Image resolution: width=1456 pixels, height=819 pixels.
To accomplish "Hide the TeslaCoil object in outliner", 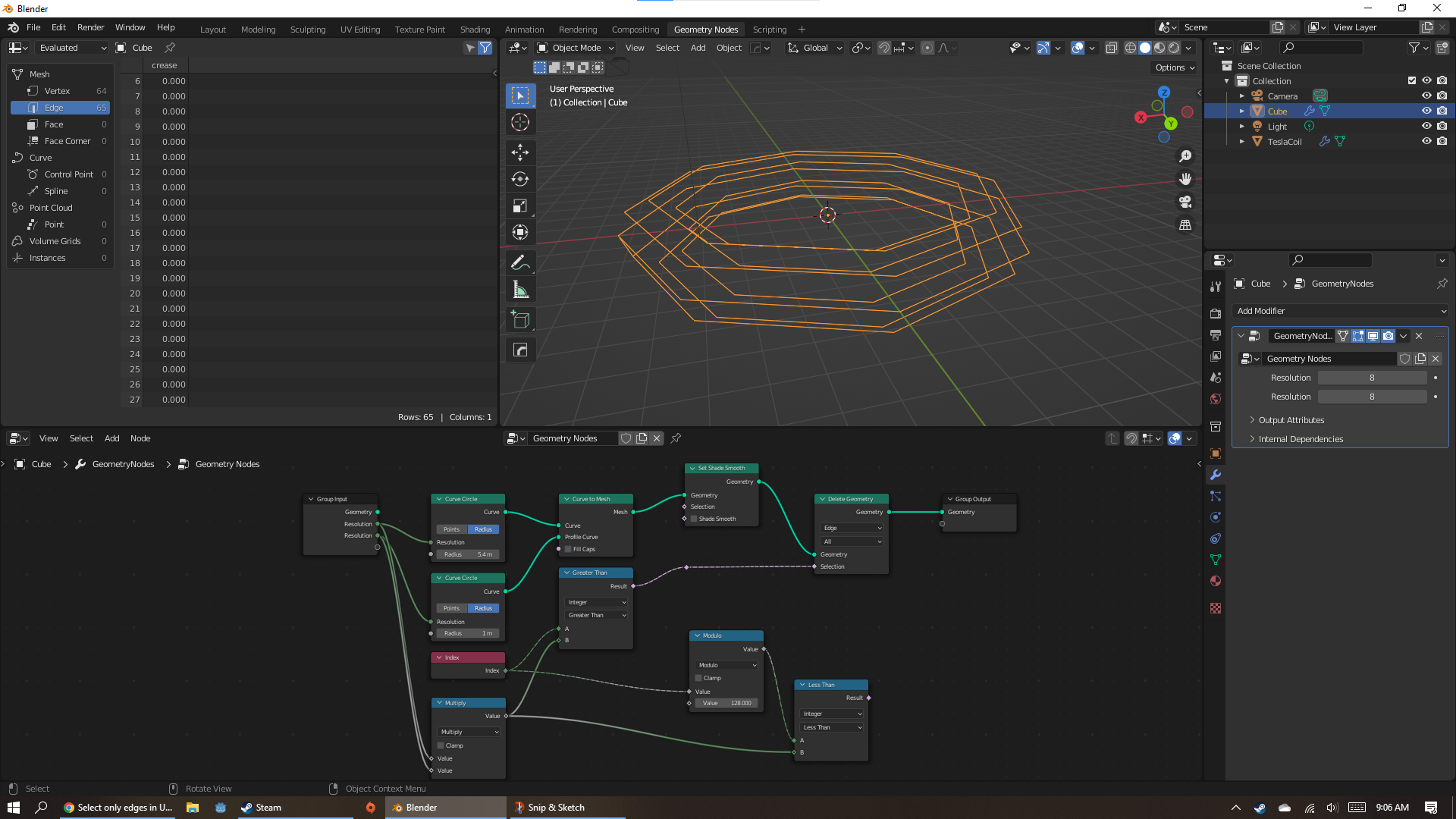I will tap(1426, 141).
